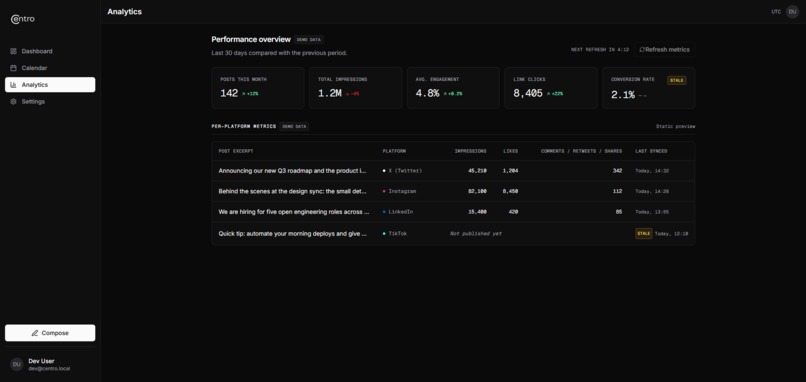This screenshot has width=806, height=382.
Task: Click the pencil icon on Compose
Action: [35, 333]
